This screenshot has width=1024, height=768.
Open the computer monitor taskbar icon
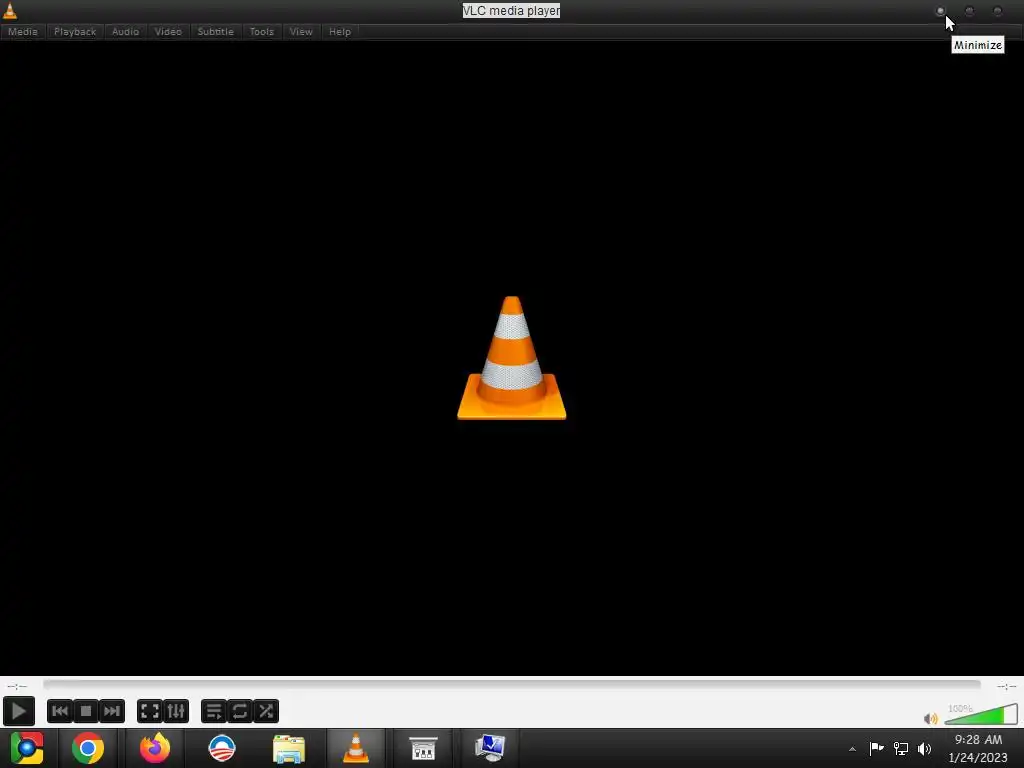click(490, 748)
